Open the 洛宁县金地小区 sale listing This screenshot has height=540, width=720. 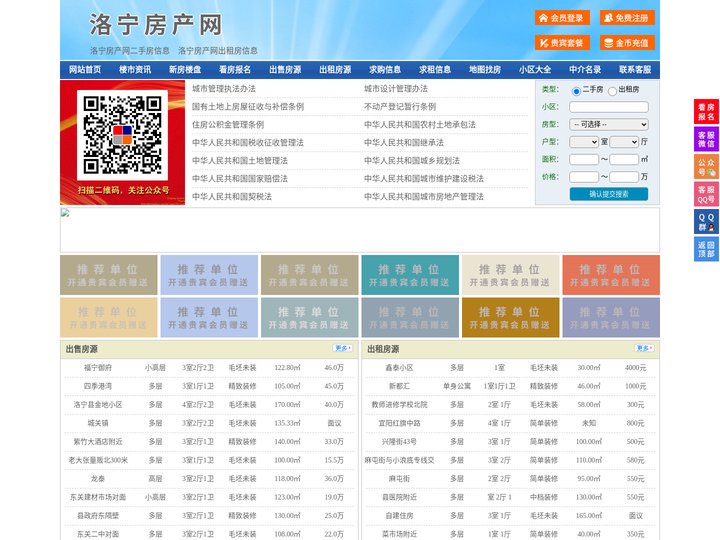tap(98, 405)
